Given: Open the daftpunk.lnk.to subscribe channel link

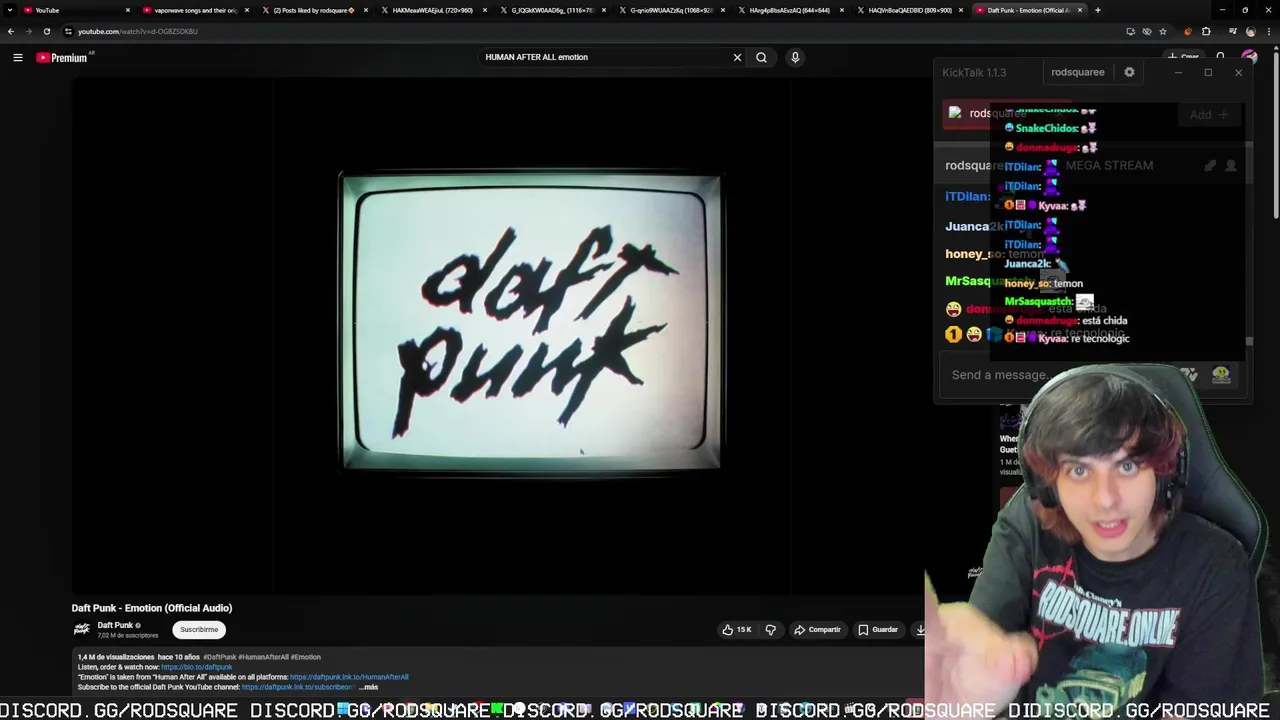Looking at the screenshot, I should 298,687.
